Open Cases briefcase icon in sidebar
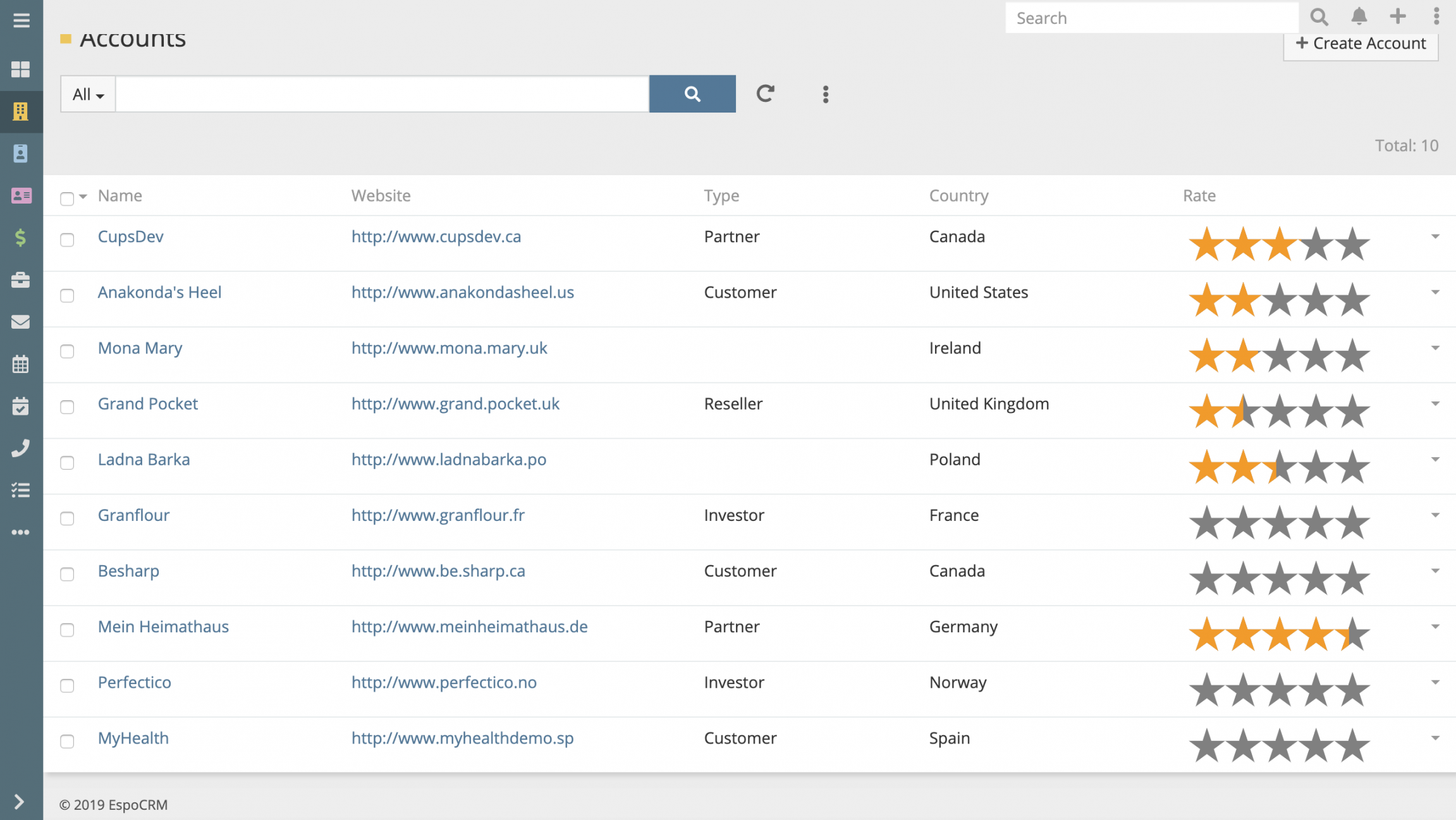The image size is (1456, 820). 21,280
